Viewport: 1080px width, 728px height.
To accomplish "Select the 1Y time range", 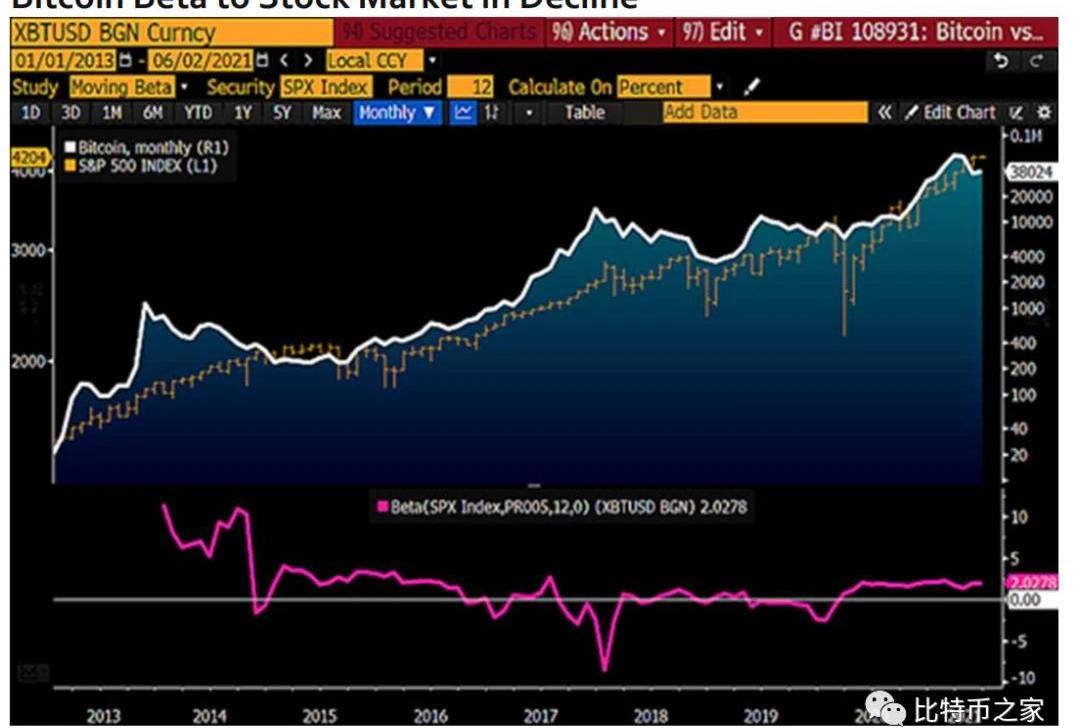I will pos(242,112).
